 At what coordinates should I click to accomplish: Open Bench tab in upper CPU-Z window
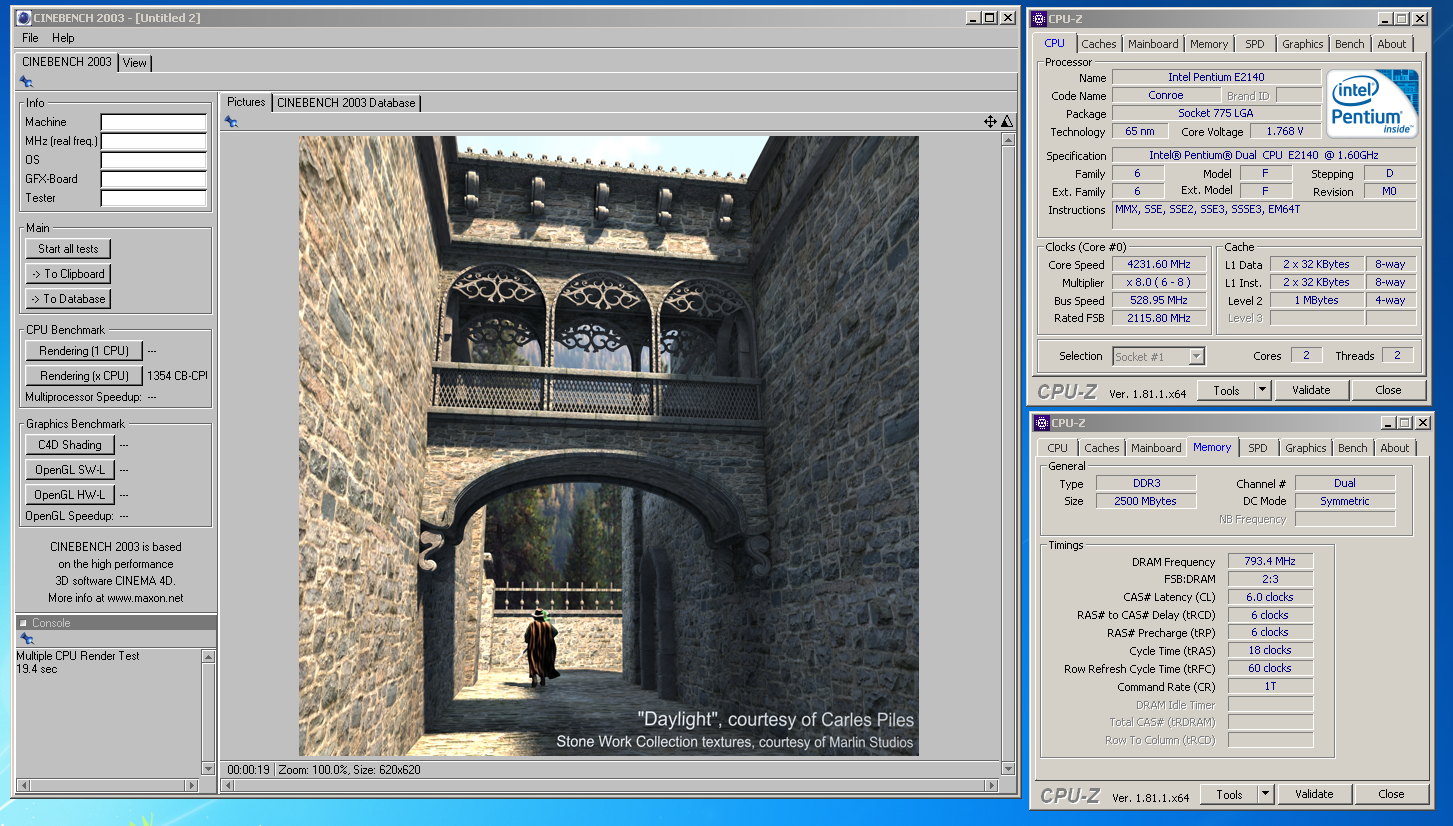point(1350,44)
